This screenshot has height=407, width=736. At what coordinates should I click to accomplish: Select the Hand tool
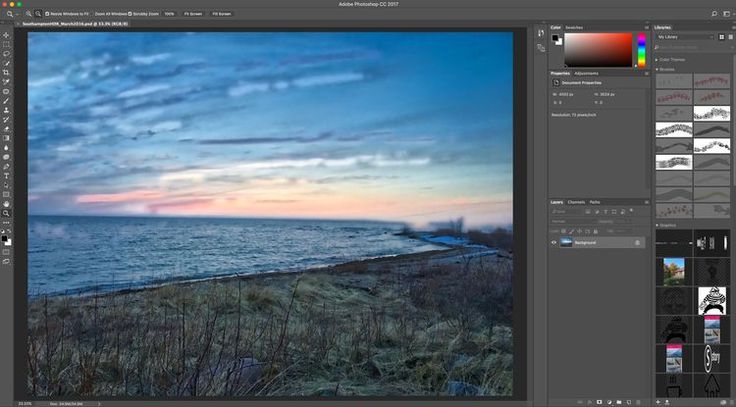click(6, 203)
